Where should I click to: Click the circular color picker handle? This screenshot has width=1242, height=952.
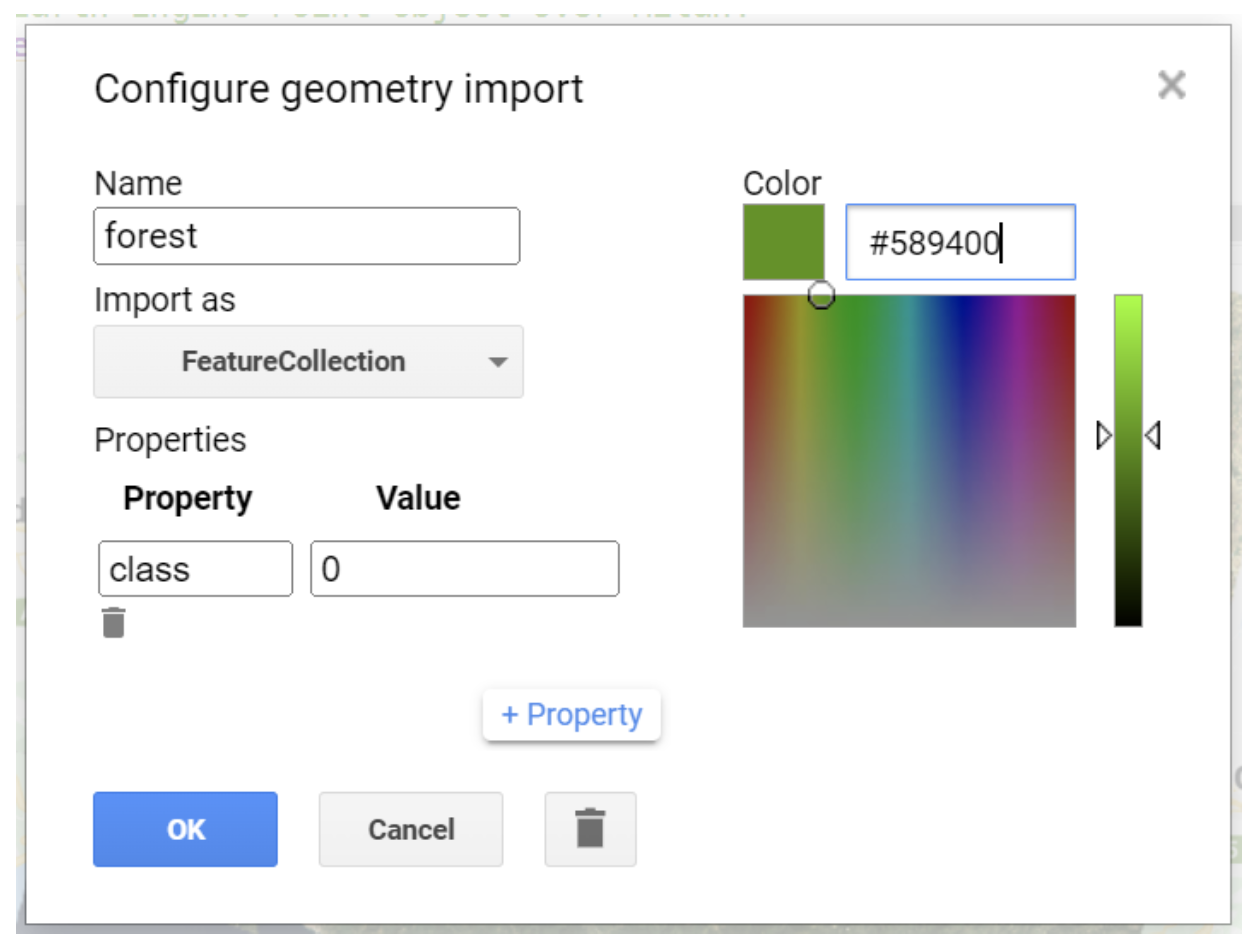point(820,295)
